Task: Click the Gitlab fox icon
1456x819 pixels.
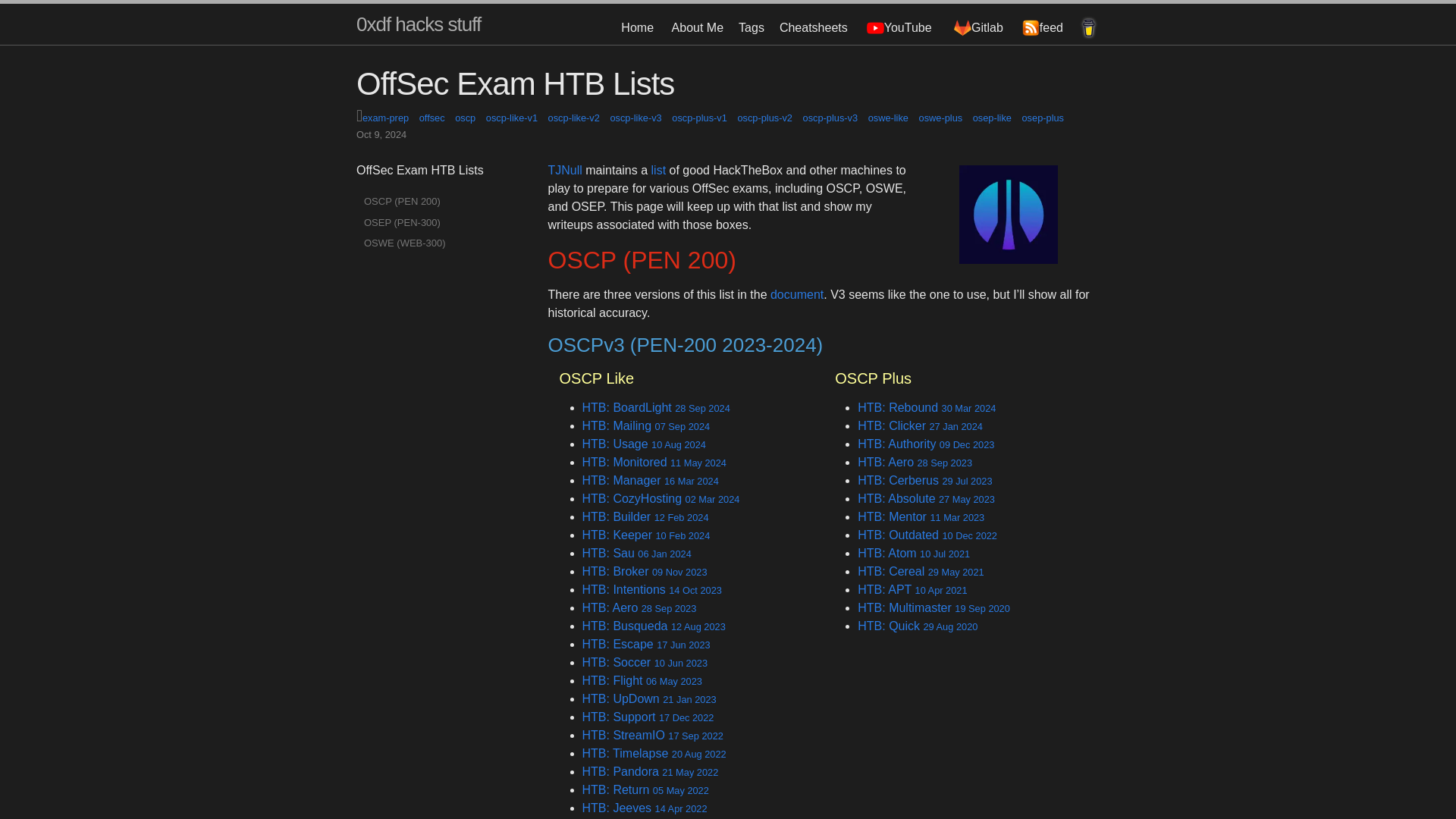Action: (962, 28)
